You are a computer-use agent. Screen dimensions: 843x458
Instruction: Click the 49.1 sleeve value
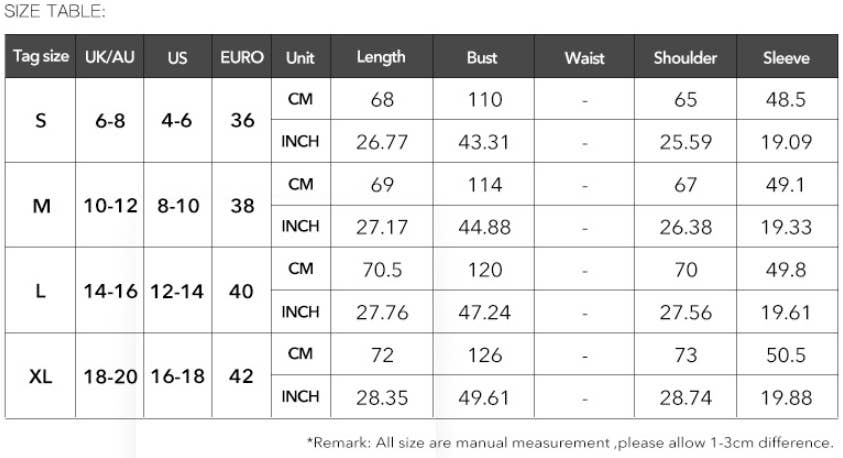pos(786,184)
